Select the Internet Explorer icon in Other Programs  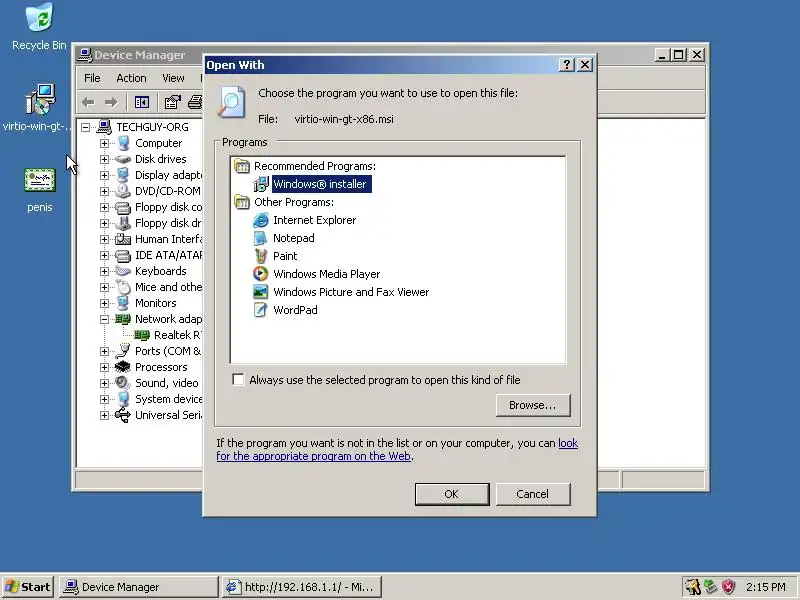tap(261, 220)
